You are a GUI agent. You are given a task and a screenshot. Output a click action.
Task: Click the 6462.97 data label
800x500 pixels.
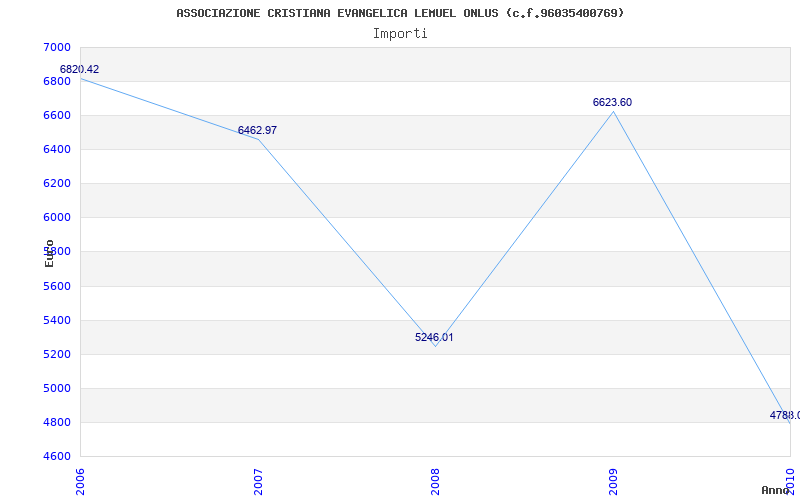pyautogui.click(x=257, y=130)
